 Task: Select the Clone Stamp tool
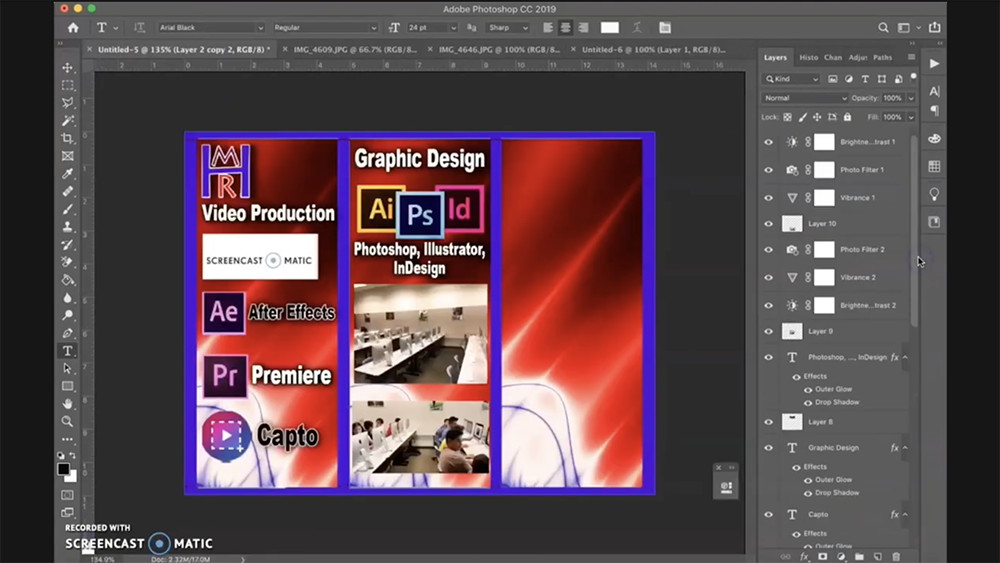pyautogui.click(x=68, y=226)
